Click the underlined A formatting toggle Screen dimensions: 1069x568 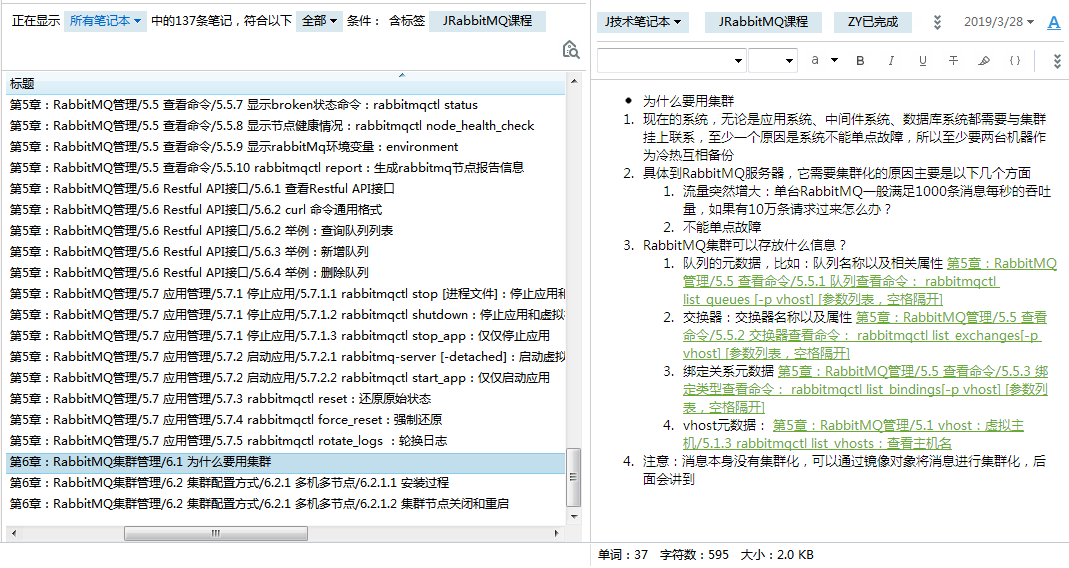[1053, 23]
